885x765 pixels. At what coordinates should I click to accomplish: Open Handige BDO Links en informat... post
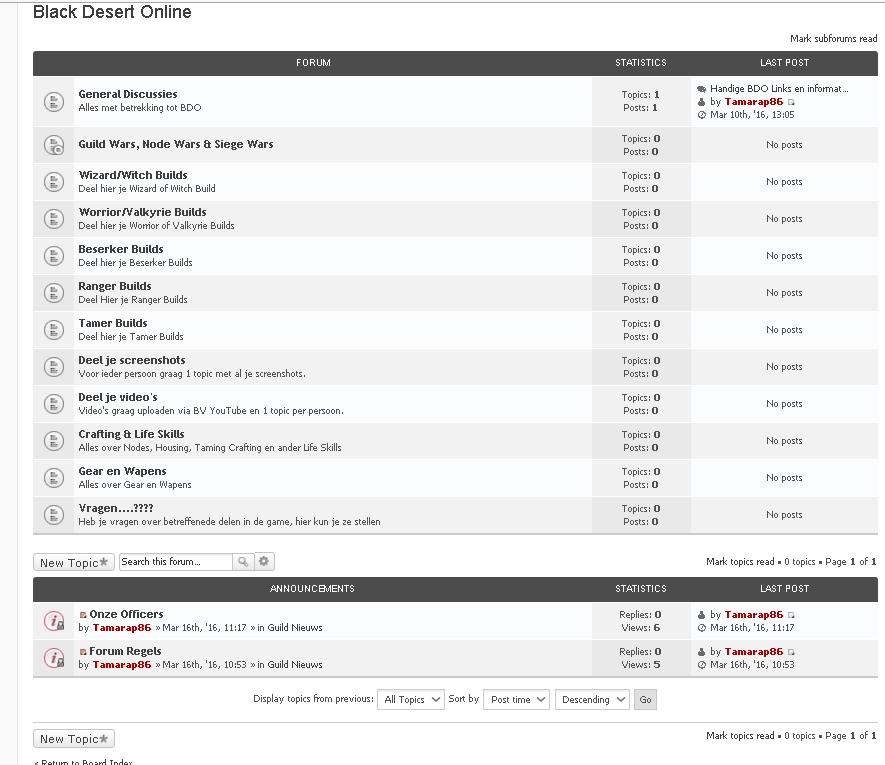click(779, 89)
